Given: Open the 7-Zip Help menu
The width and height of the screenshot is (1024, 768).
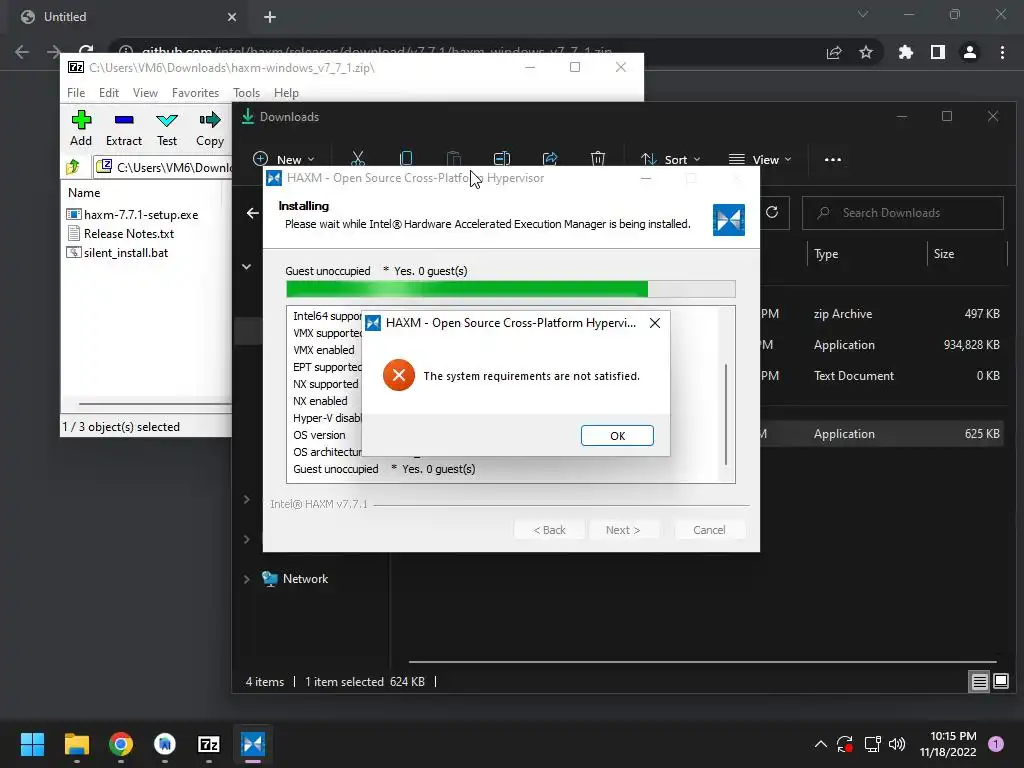Looking at the screenshot, I should tap(286, 93).
